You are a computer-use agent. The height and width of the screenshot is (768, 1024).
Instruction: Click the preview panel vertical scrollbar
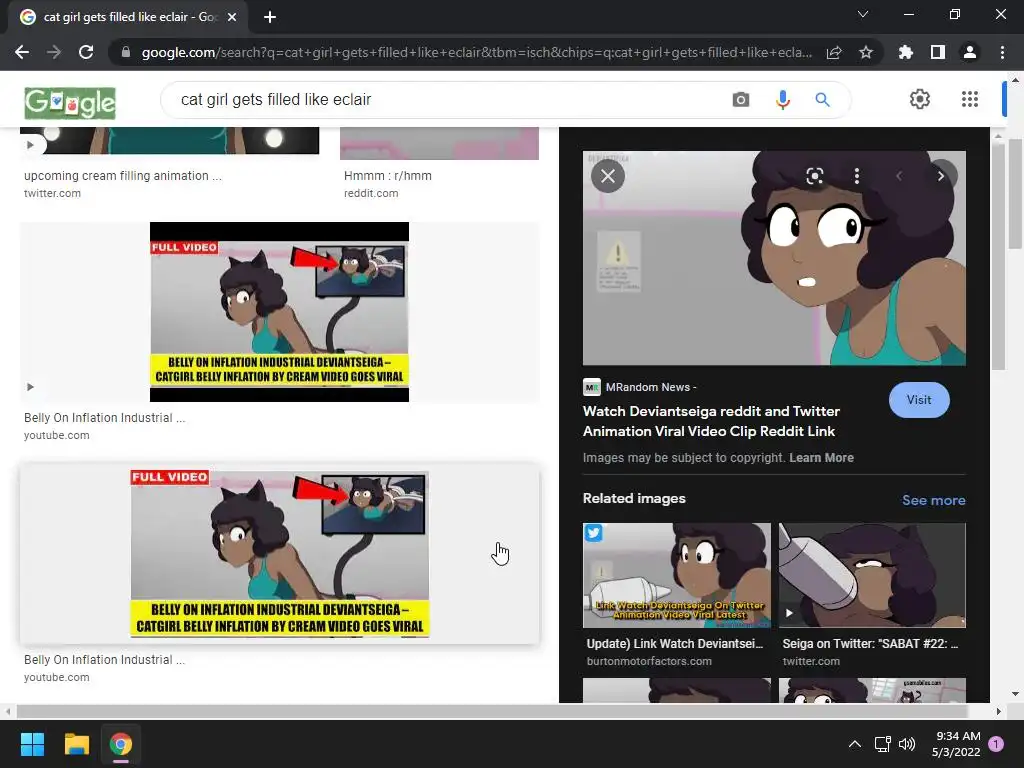click(x=998, y=255)
